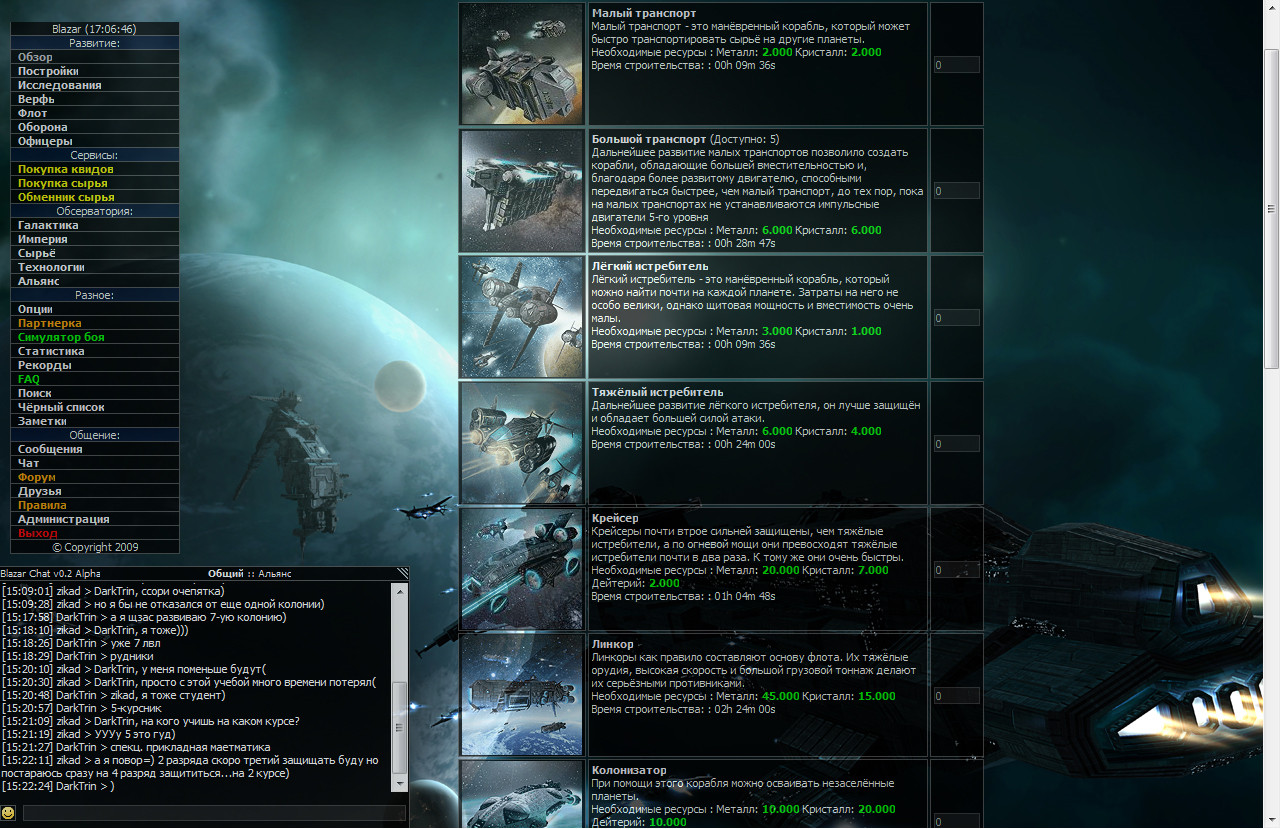Click the chat window resize grip icon

[x=402, y=573]
